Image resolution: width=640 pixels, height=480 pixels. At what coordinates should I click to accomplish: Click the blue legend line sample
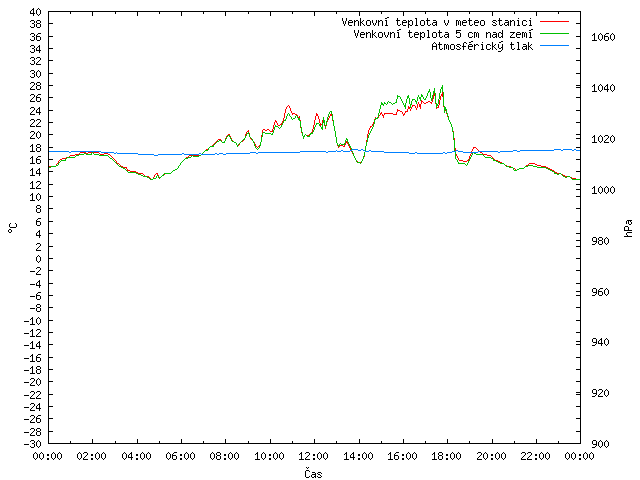tap(554, 46)
